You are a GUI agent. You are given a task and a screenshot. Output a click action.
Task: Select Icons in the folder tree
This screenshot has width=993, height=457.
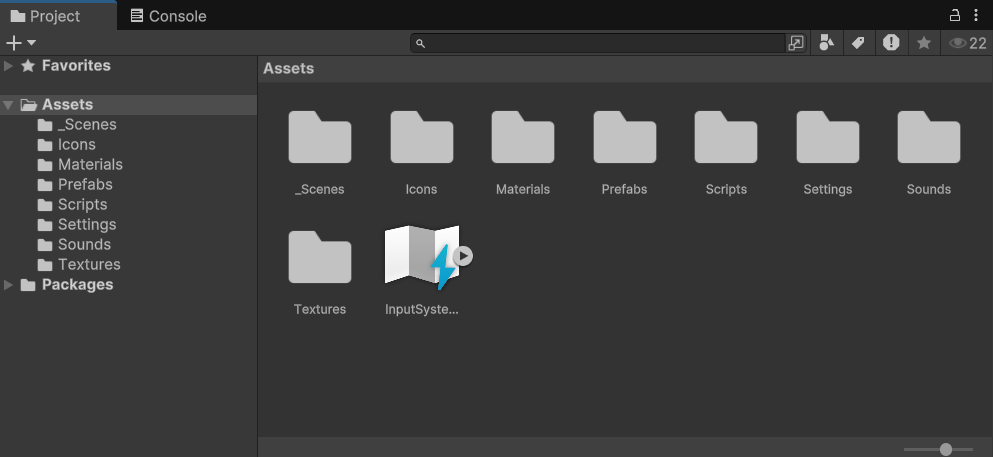click(x=77, y=145)
